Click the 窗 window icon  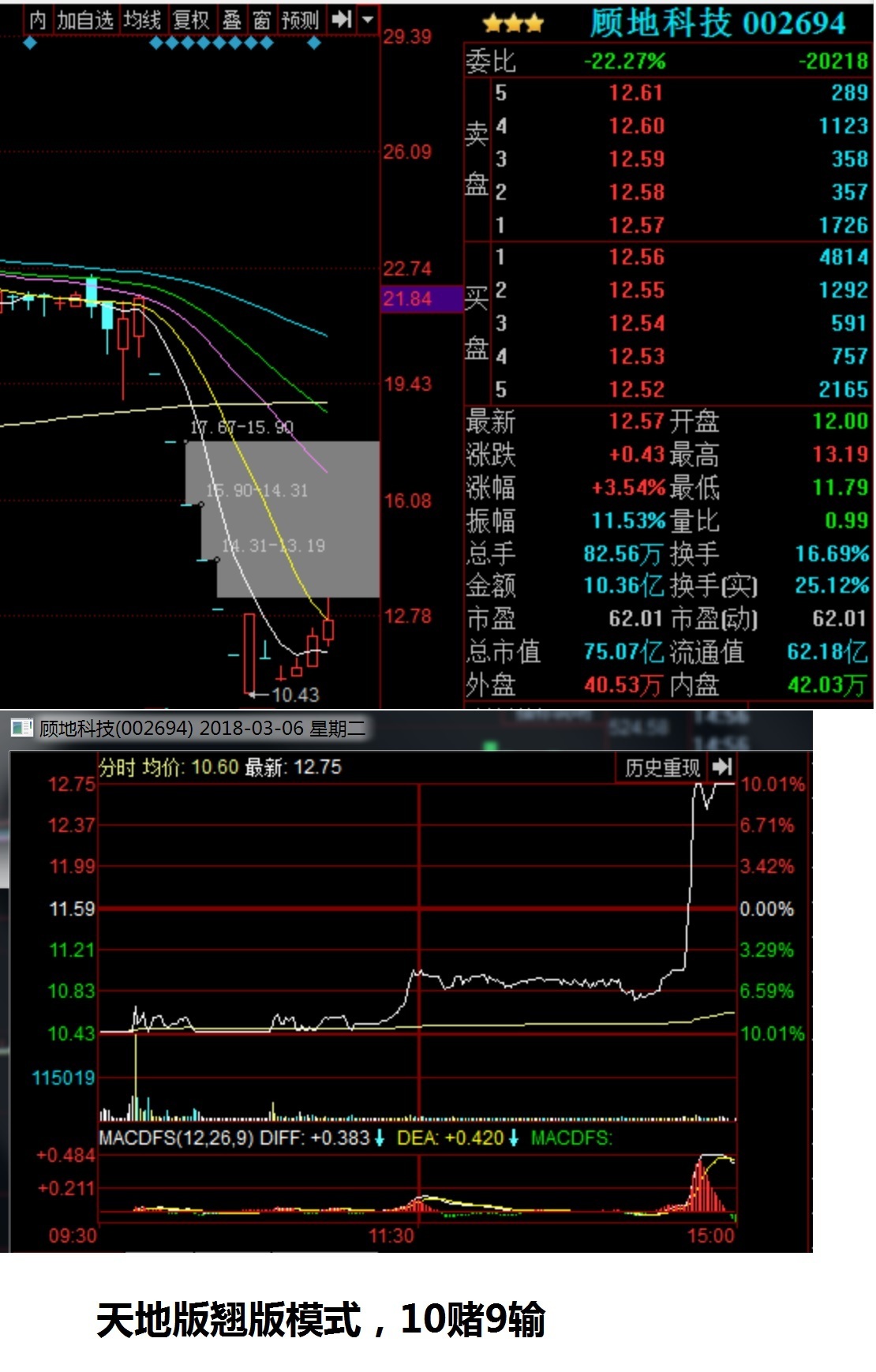click(x=261, y=20)
